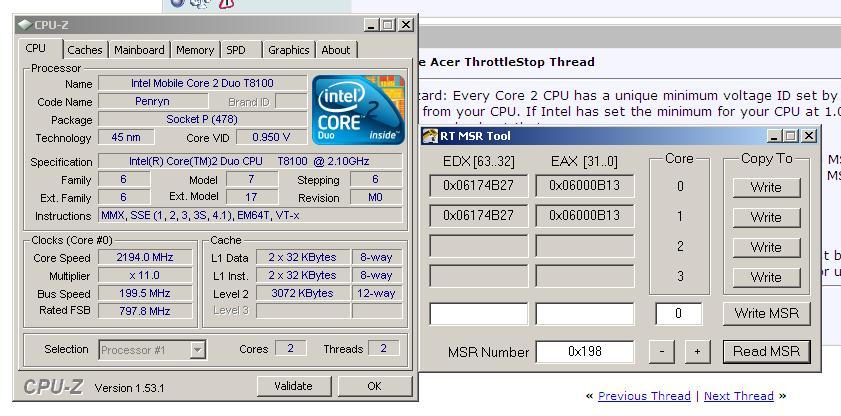Click Write button for Core 1
Viewport: 841px width, 416px height.
(x=766, y=217)
